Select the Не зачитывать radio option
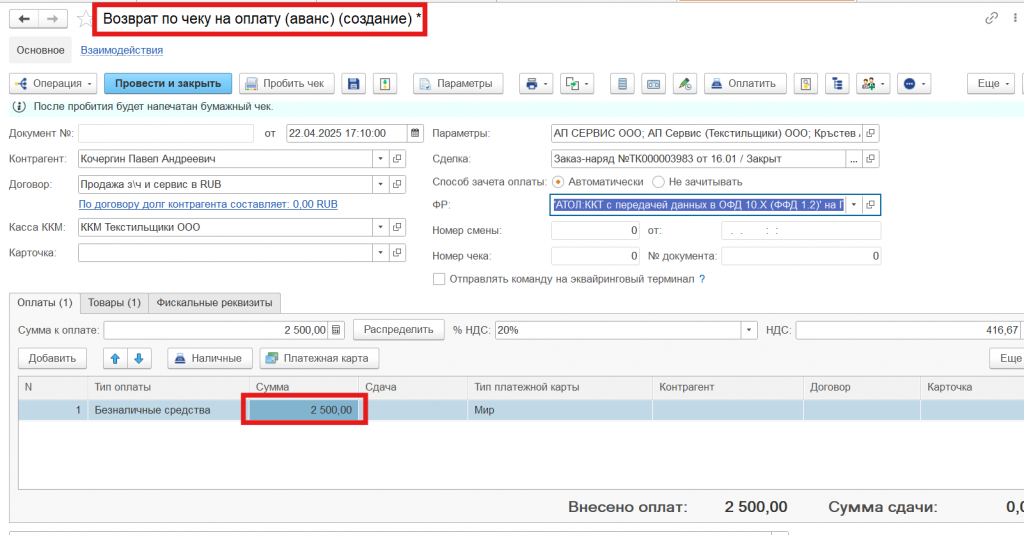1024x535 pixels. coord(658,182)
